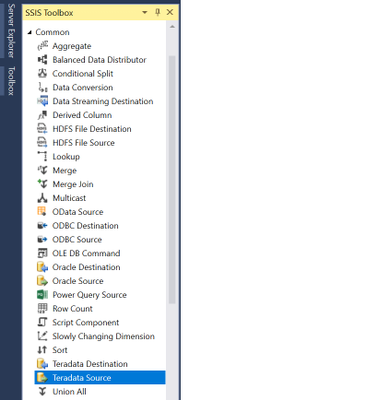The image size is (365, 400).
Task: Click the Lookup transformation icon
Action: point(42,156)
